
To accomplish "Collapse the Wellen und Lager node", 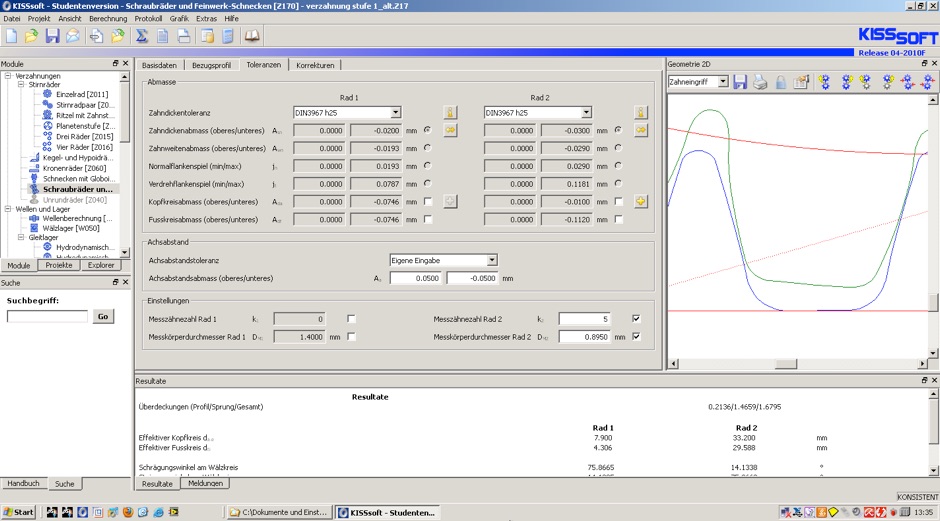I will click(8, 209).
